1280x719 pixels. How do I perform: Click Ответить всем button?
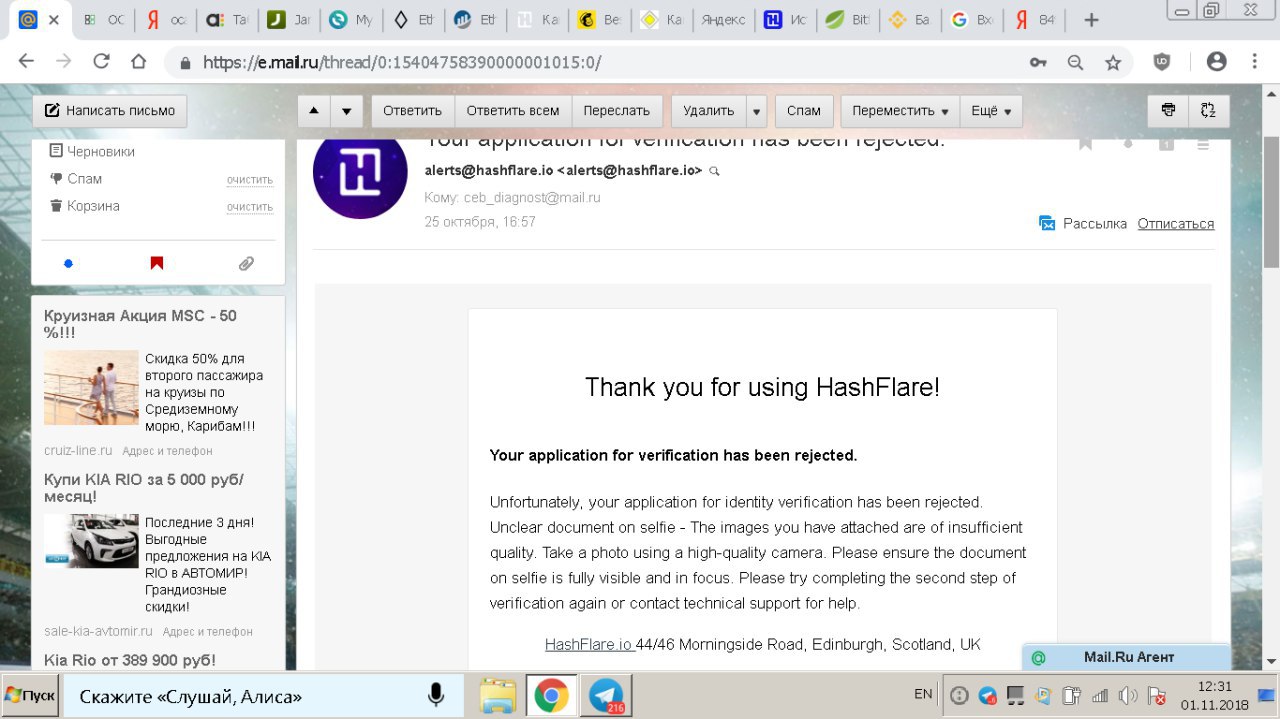(x=513, y=111)
